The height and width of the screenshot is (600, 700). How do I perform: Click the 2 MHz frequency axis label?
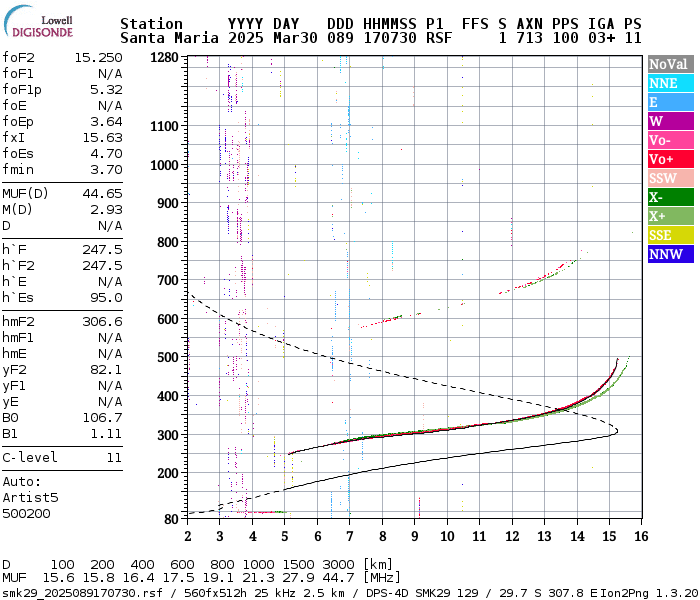tap(188, 536)
